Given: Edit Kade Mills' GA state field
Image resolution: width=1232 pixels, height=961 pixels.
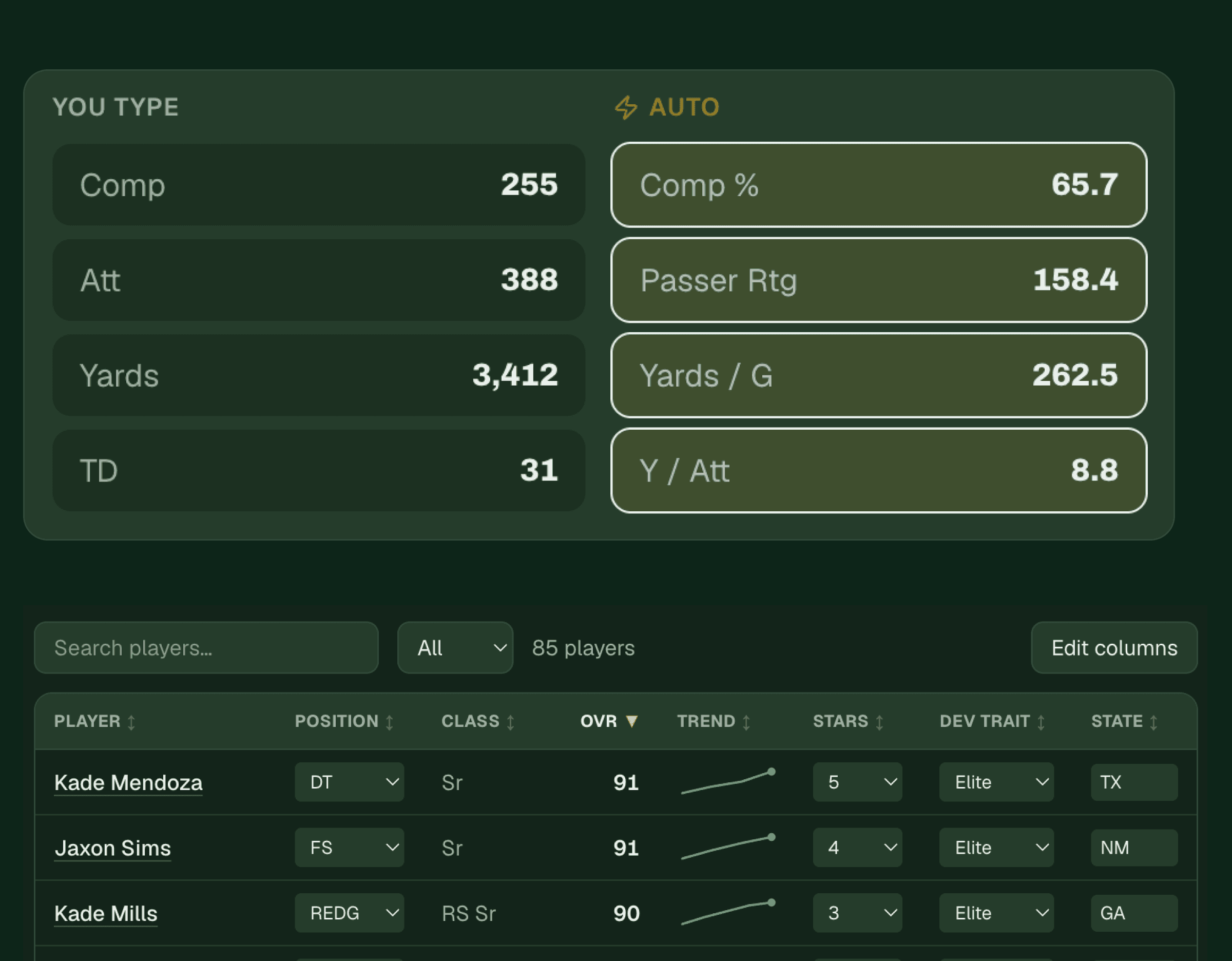Looking at the screenshot, I should pos(1134,913).
